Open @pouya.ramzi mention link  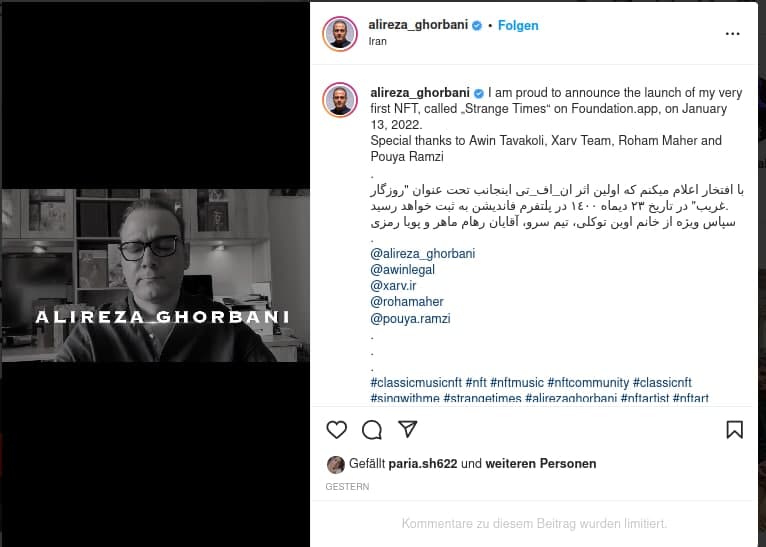pyautogui.click(x=410, y=318)
